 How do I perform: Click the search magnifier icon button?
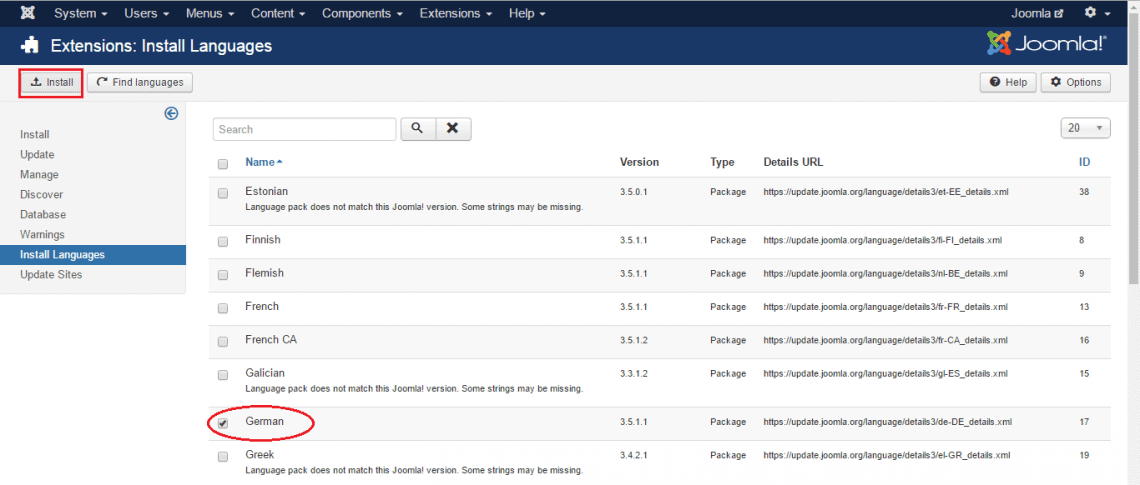pyautogui.click(x=418, y=129)
